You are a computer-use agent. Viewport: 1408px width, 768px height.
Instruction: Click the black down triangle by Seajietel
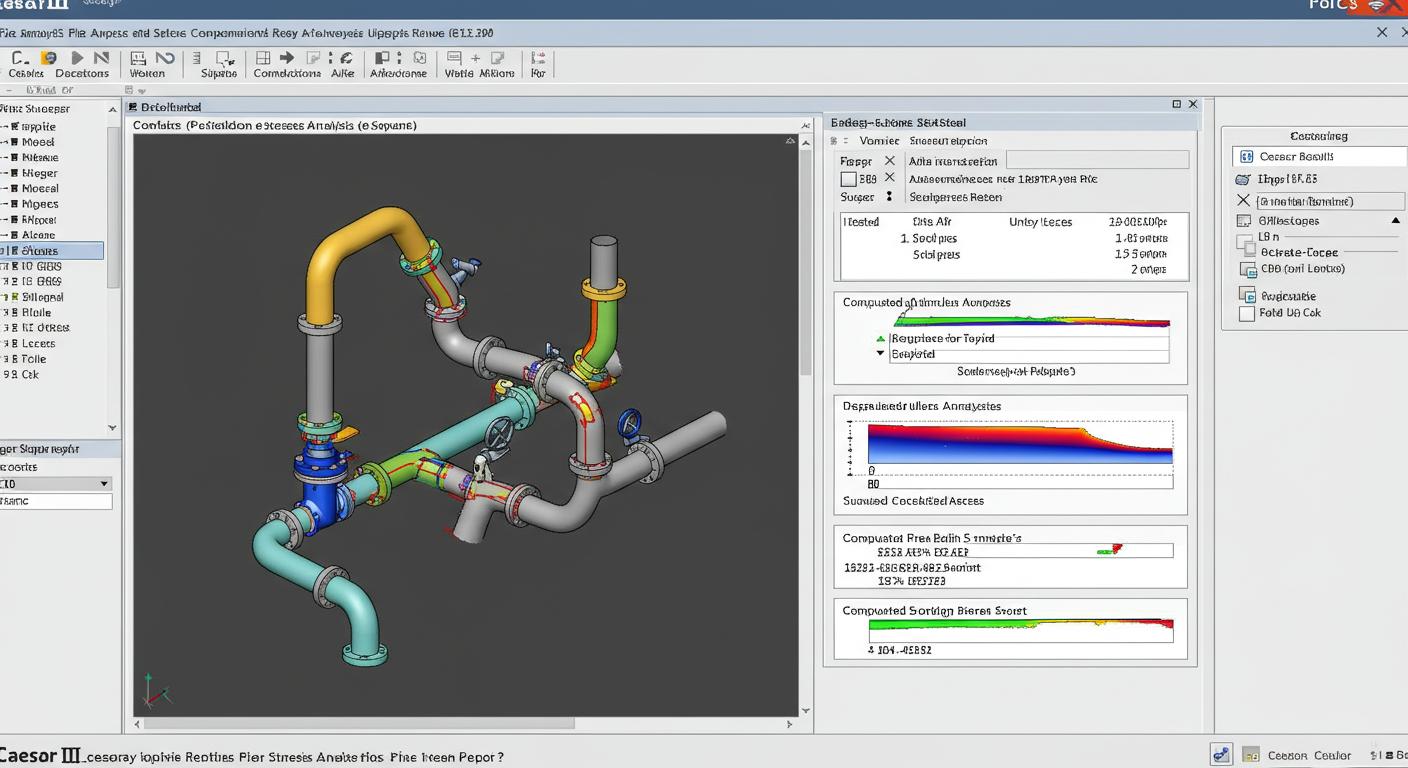[x=880, y=353]
